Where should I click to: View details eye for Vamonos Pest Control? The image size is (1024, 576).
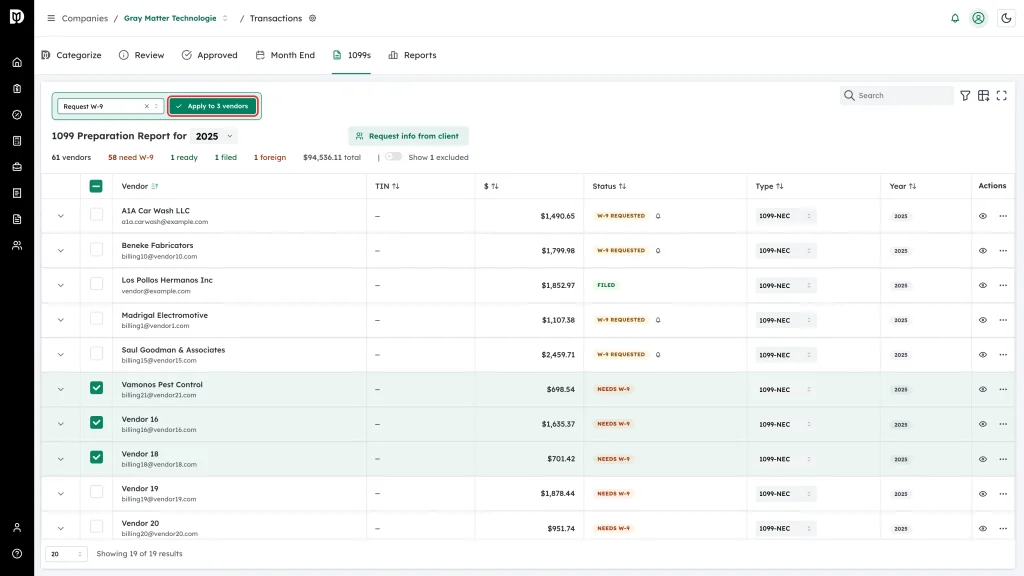(982, 390)
